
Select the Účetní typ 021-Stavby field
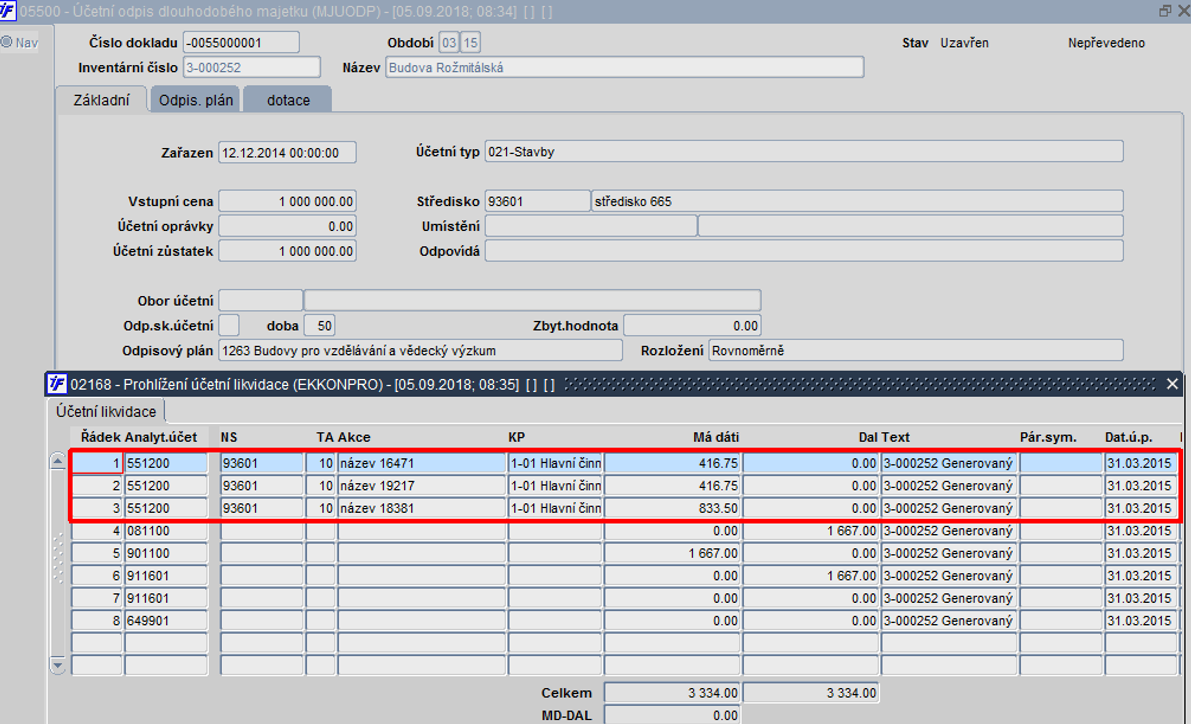[x=804, y=152]
